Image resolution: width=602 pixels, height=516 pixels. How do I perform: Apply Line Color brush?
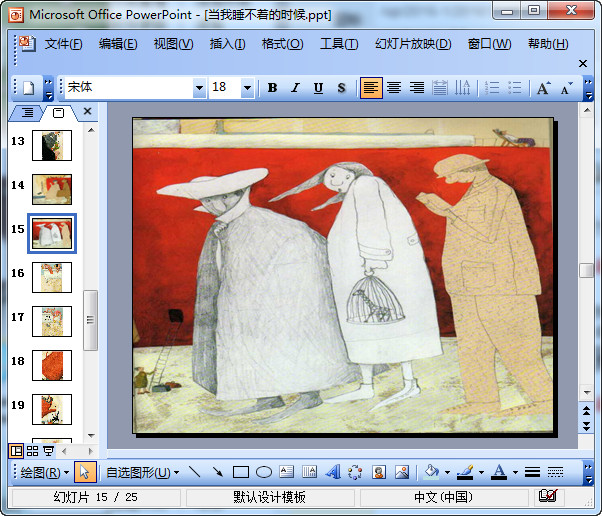pyautogui.click(x=465, y=472)
